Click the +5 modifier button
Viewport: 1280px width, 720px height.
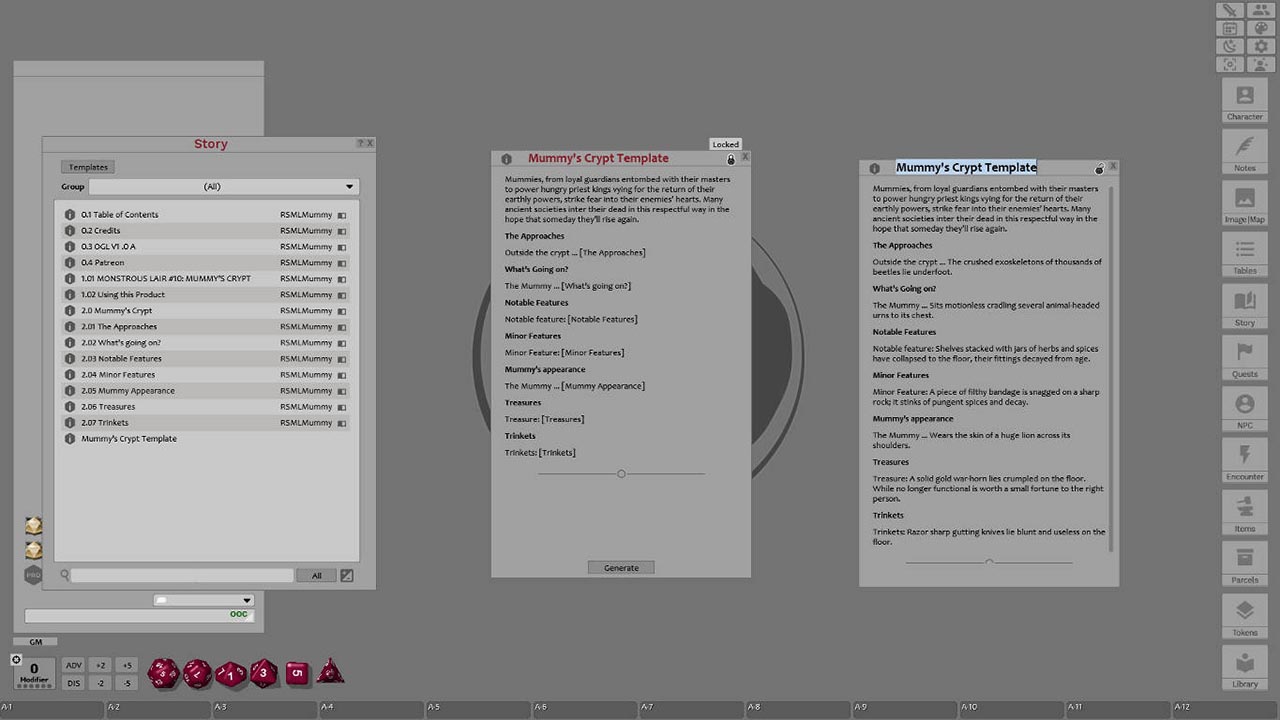(126, 664)
